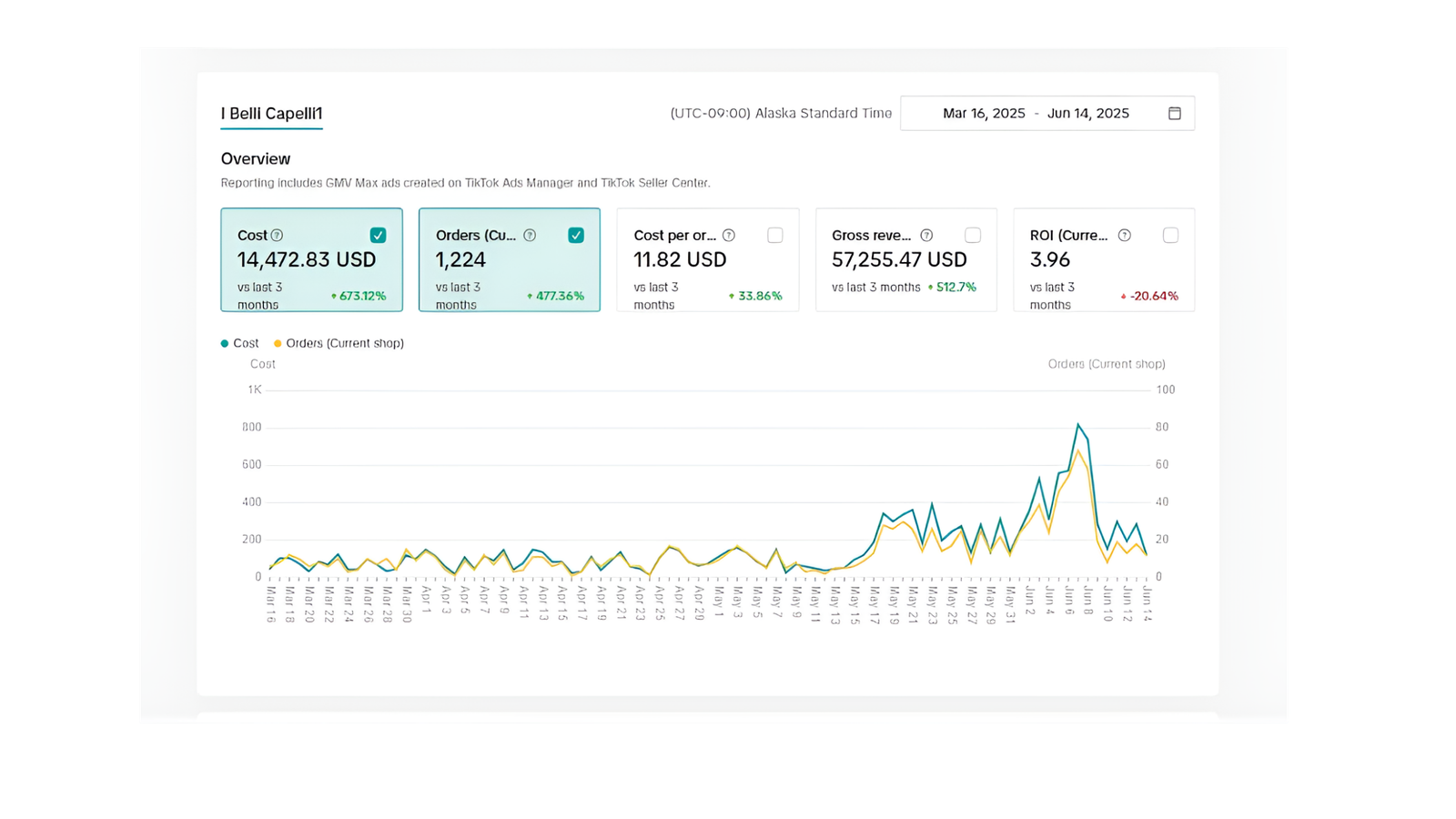The image size is (1456, 819).
Task: Tick the ROI metric checkbox
Action: coord(1170,236)
